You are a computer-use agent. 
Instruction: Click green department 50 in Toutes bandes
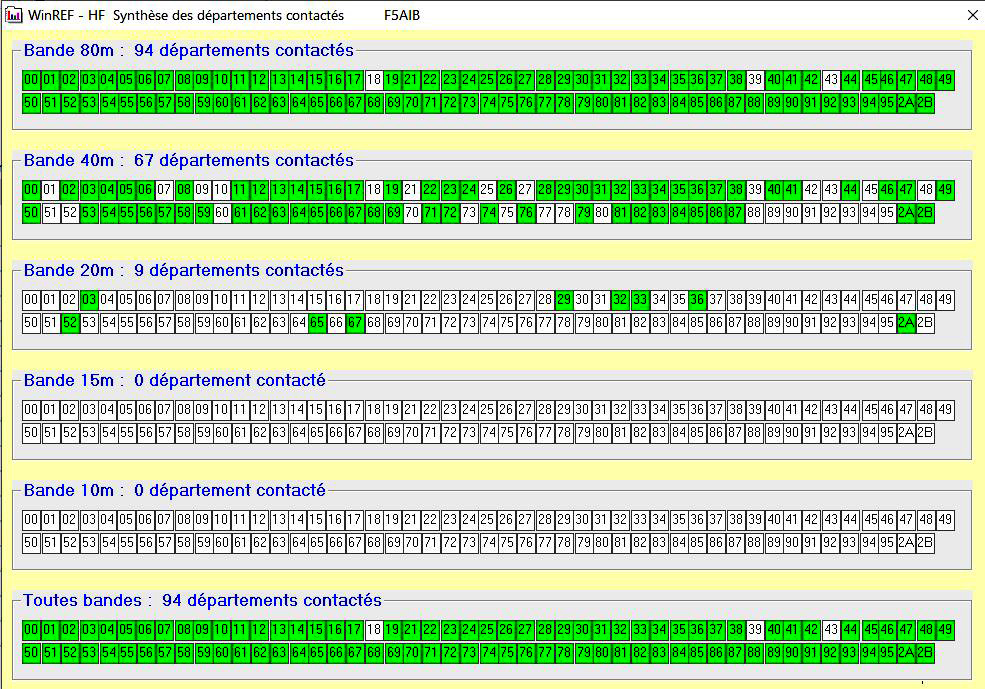31,653
